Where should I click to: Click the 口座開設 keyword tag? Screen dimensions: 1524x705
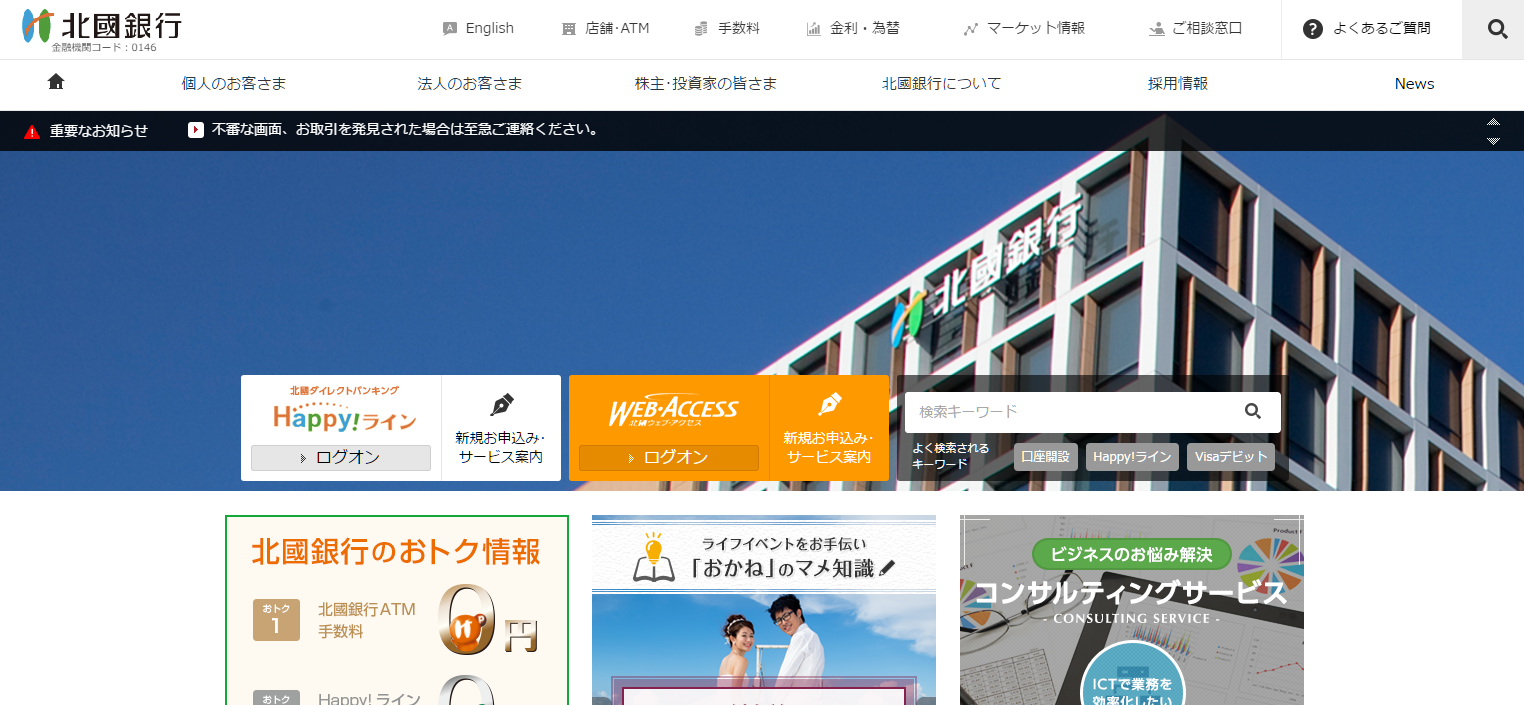click(1046, 457)
